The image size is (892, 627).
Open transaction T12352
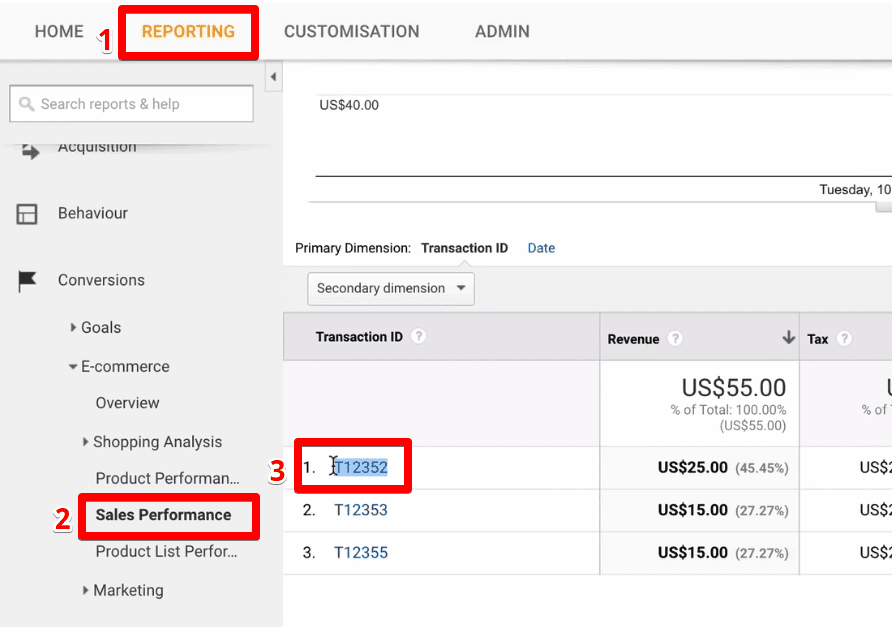[x=361, y=468]
